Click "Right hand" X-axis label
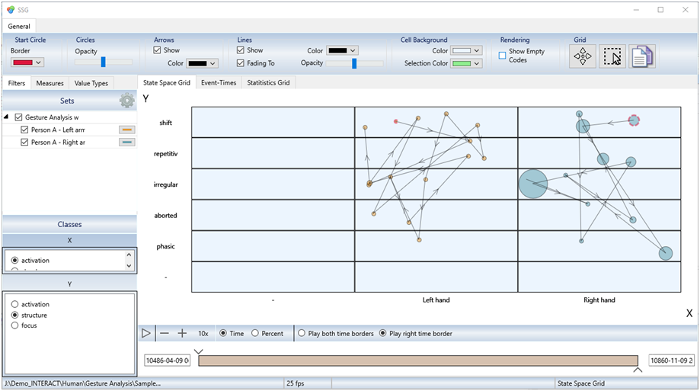 (599, 300)
